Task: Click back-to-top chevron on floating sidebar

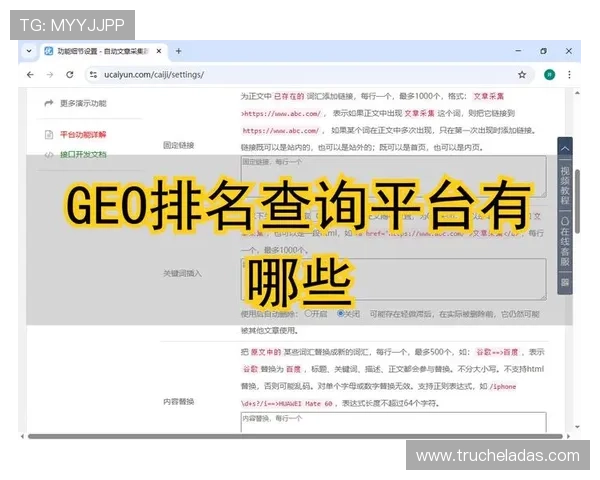Action: (x=565, y=149)
